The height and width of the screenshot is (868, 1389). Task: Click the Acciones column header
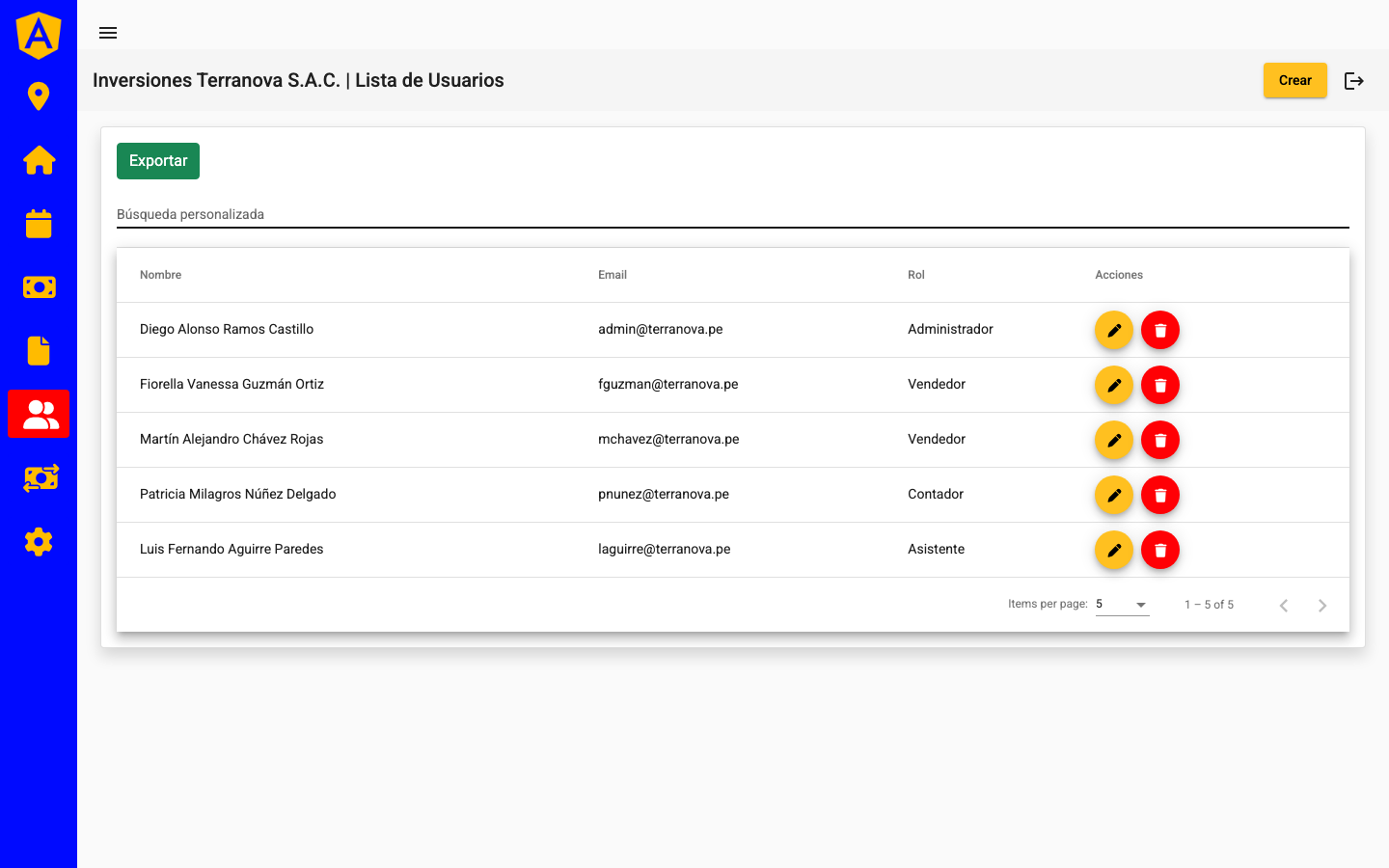[1119, 275]
